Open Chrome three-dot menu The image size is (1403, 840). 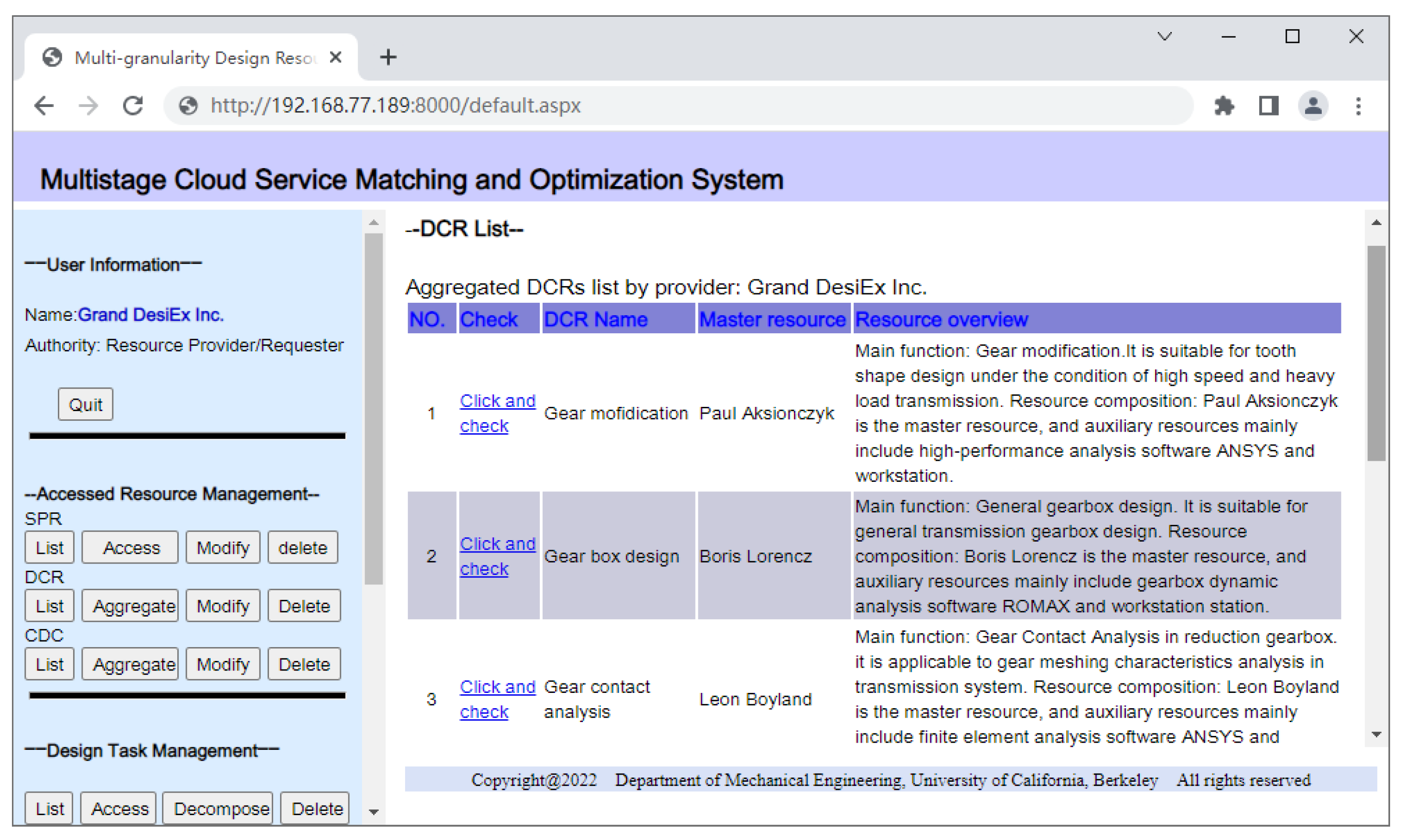click(x=1358, y=106)
